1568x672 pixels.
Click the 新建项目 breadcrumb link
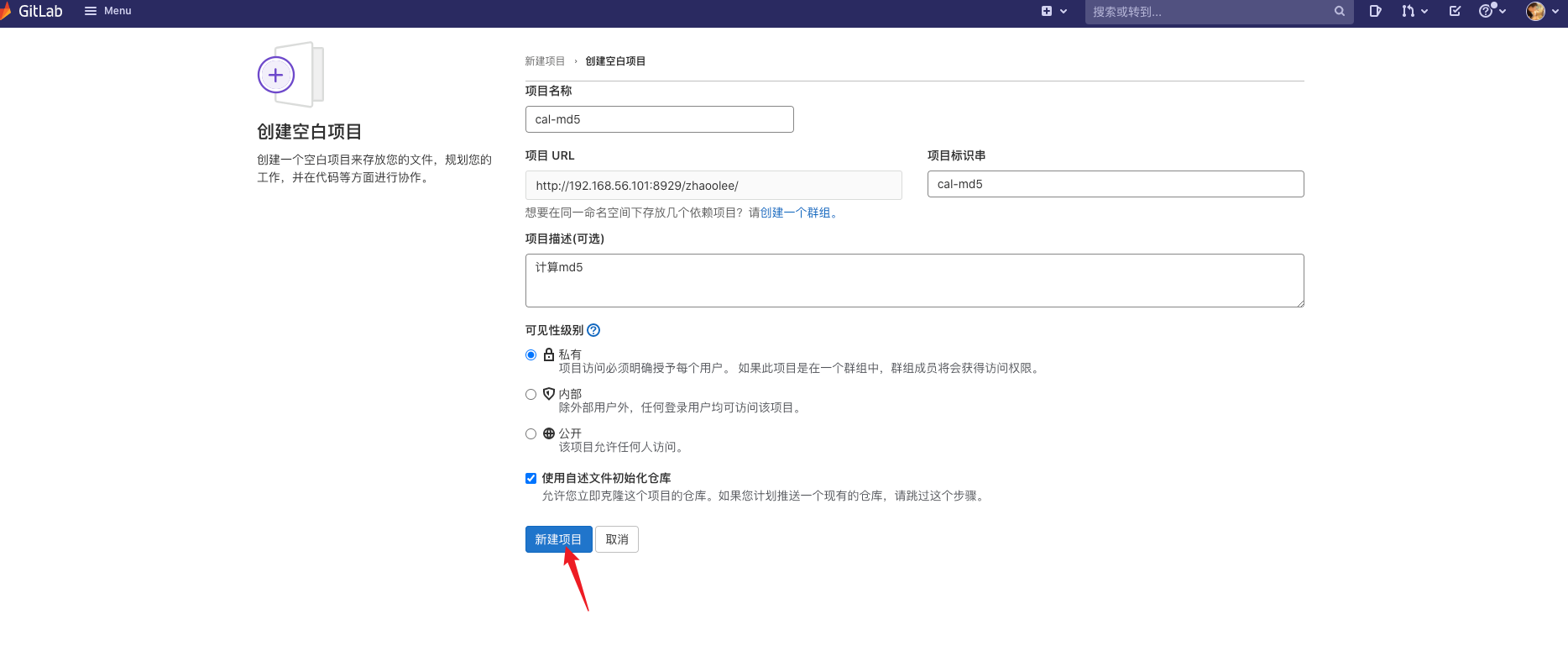(545, 61)
